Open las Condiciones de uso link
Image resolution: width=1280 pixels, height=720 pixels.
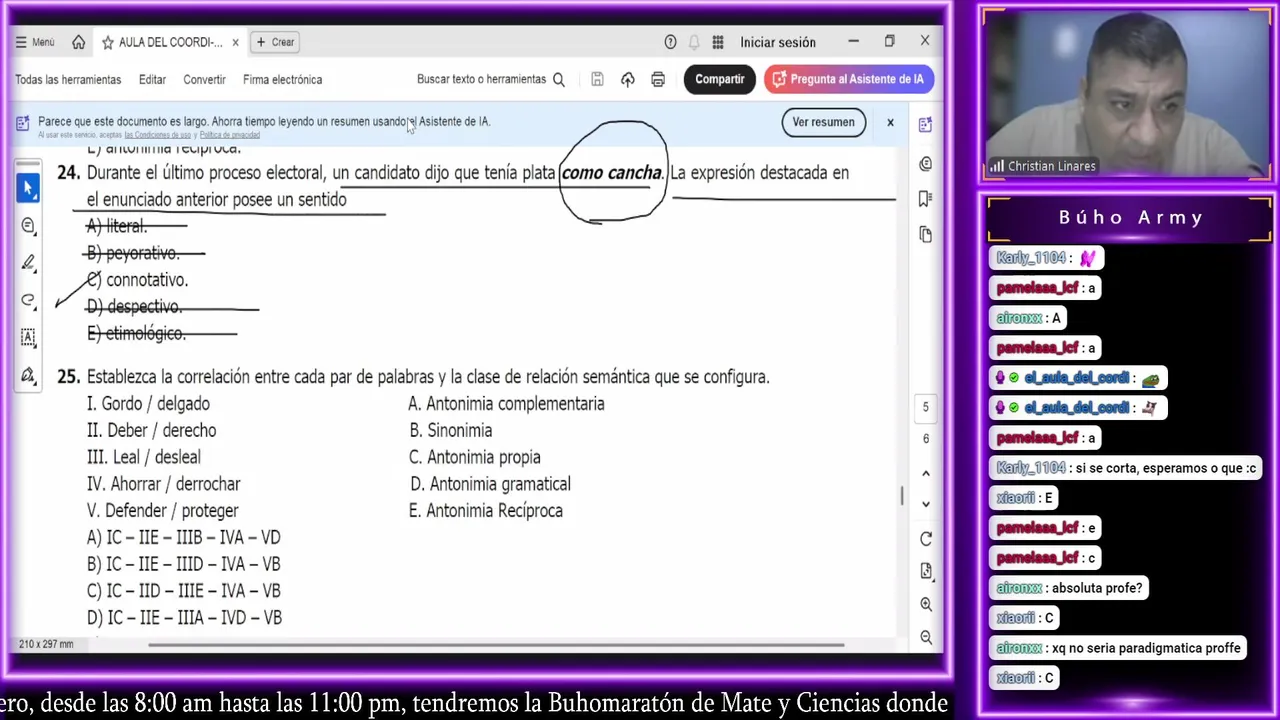click(157, 135)
